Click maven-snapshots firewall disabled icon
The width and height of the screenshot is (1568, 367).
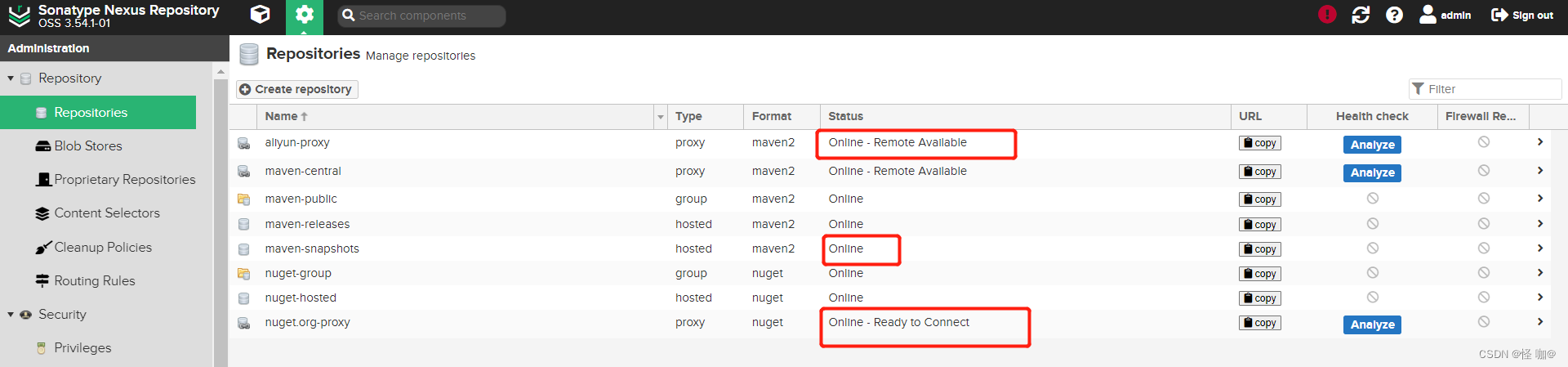coord(1484,248)
